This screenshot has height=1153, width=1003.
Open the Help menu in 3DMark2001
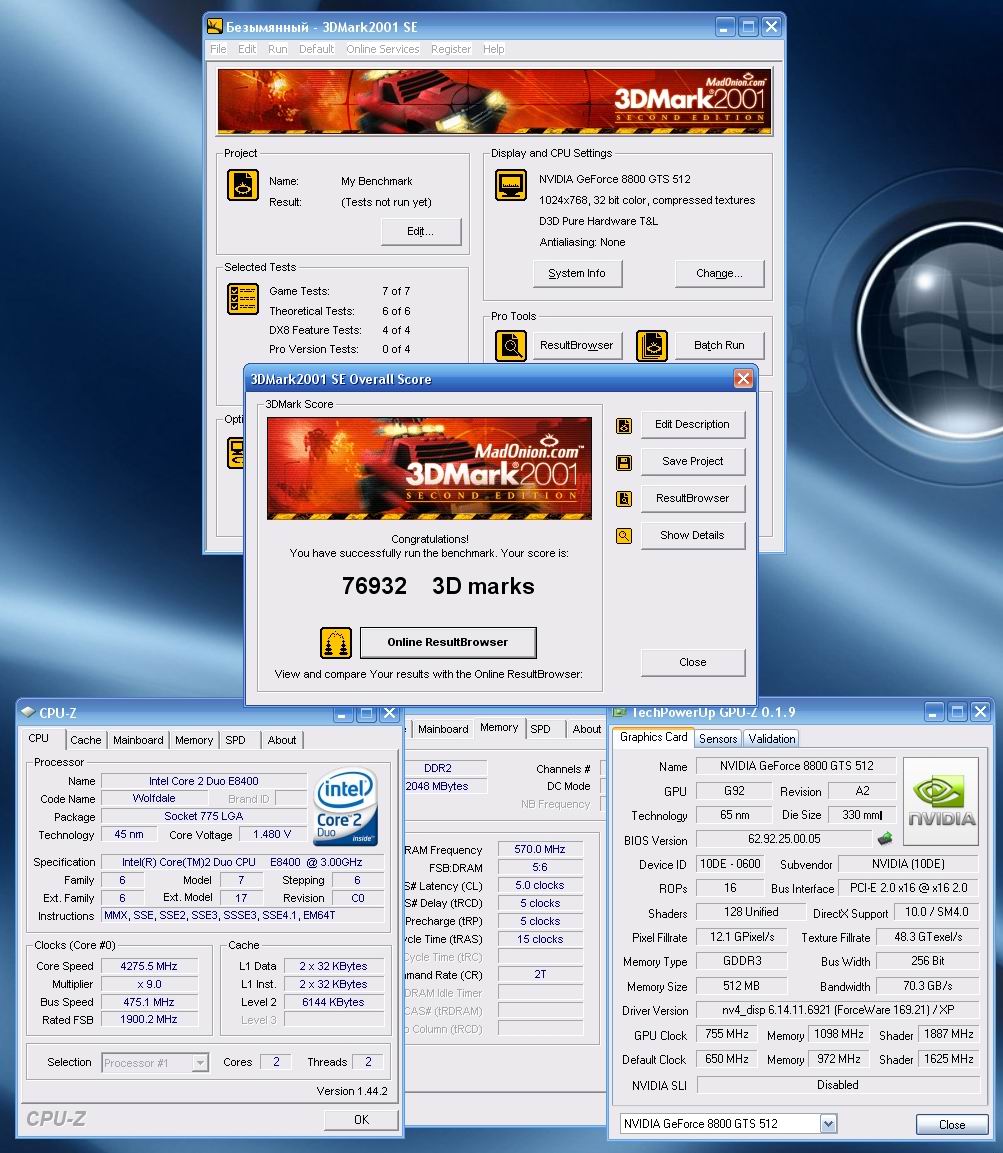[x=493, y=49]
